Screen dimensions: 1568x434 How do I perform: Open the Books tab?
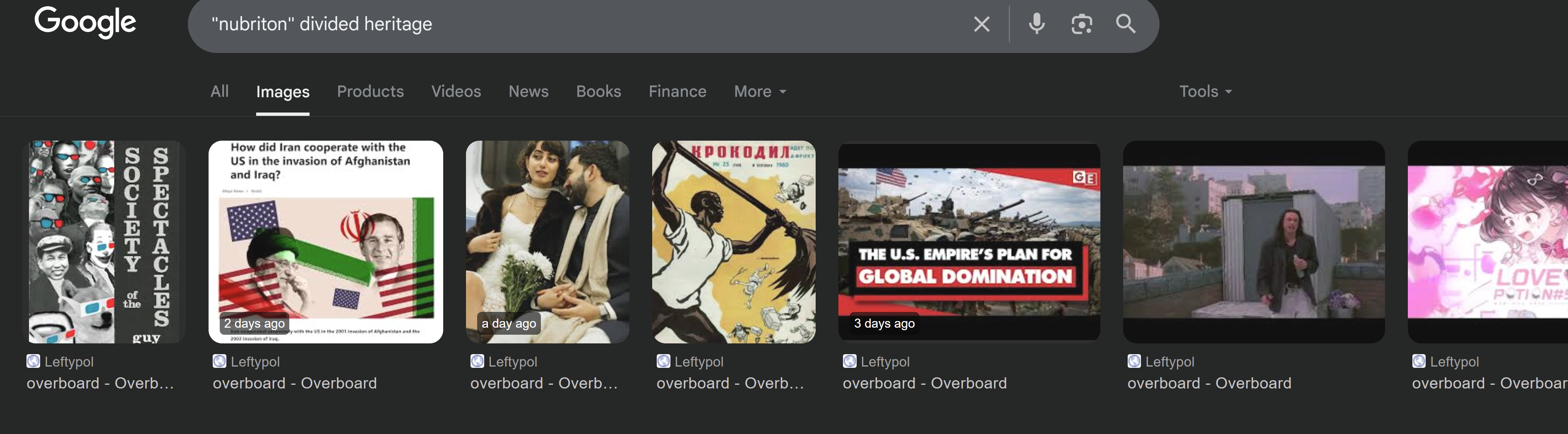[599, 91]
